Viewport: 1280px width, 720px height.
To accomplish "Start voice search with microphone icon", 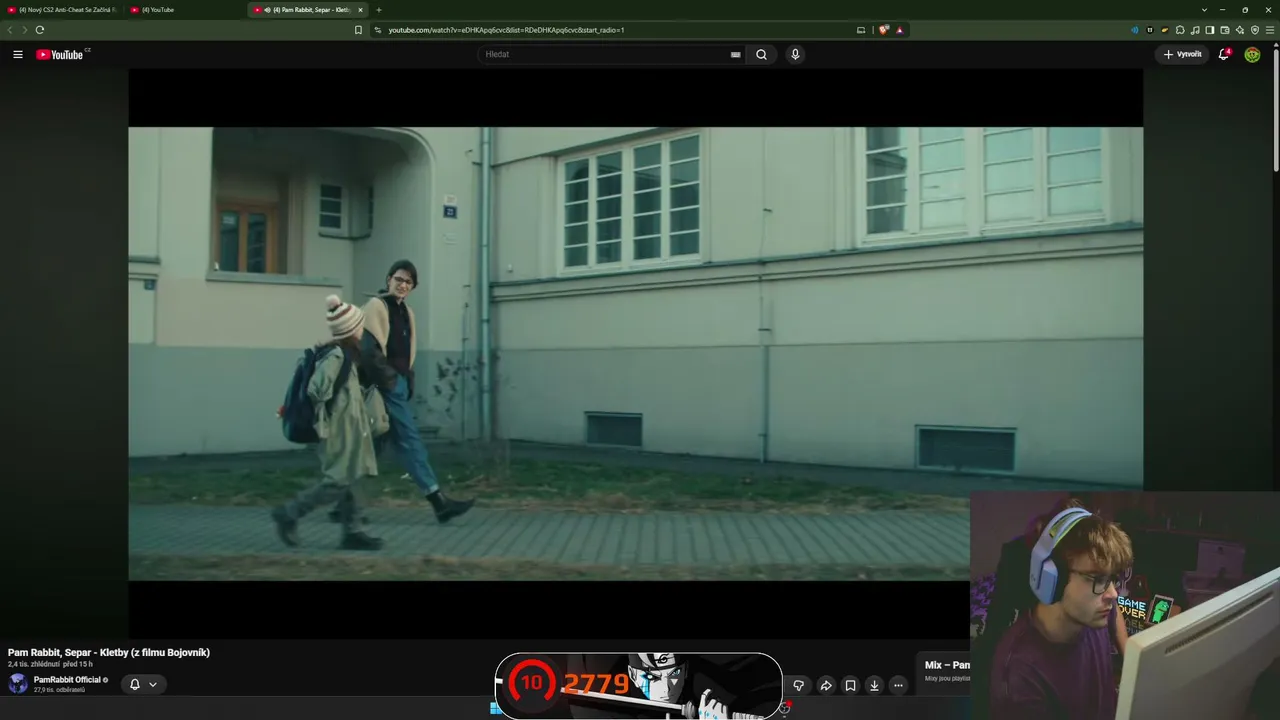I will (795, 55).
